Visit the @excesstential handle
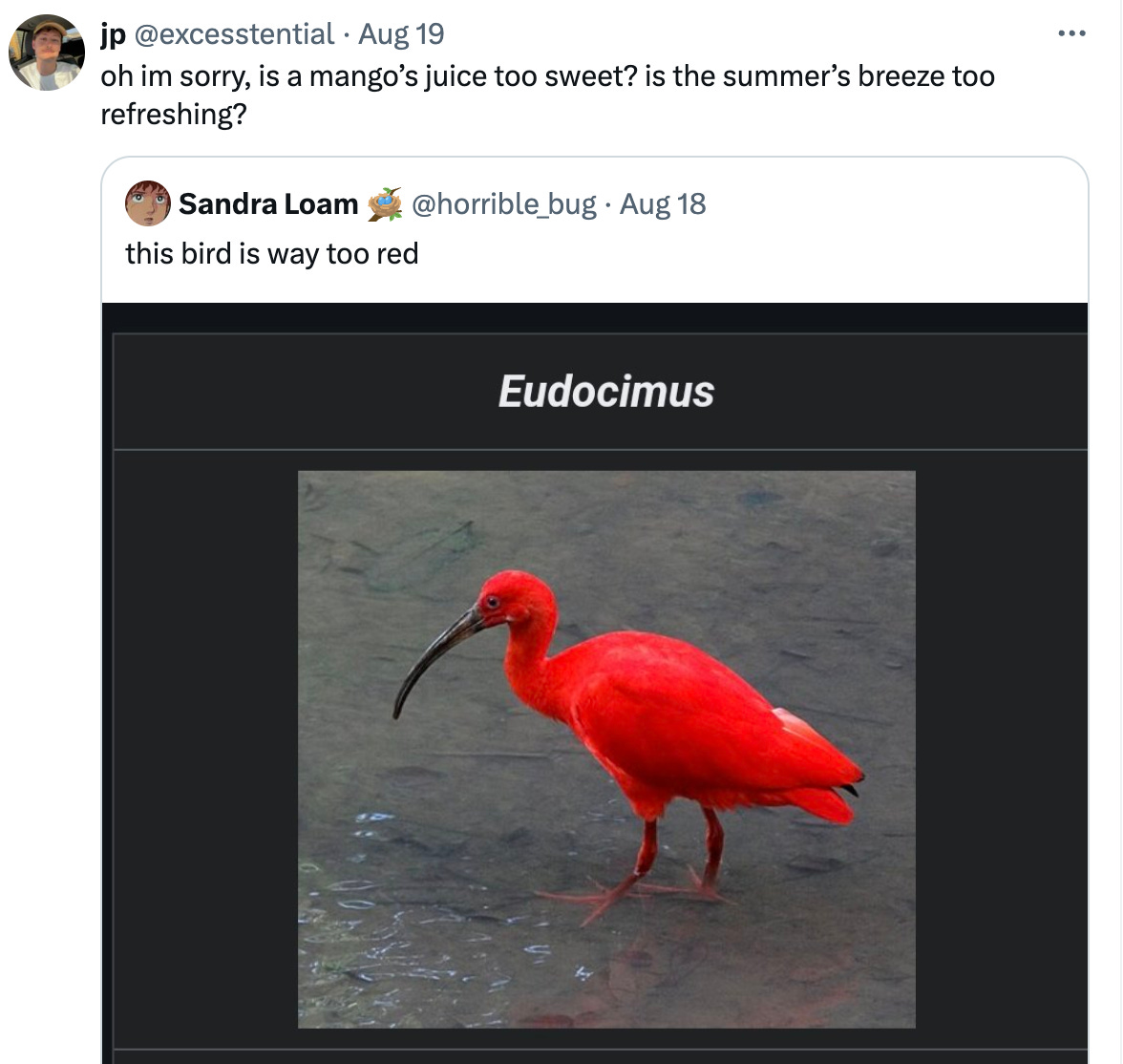This screenshot has height=1064, width=1123. (234, 33)
